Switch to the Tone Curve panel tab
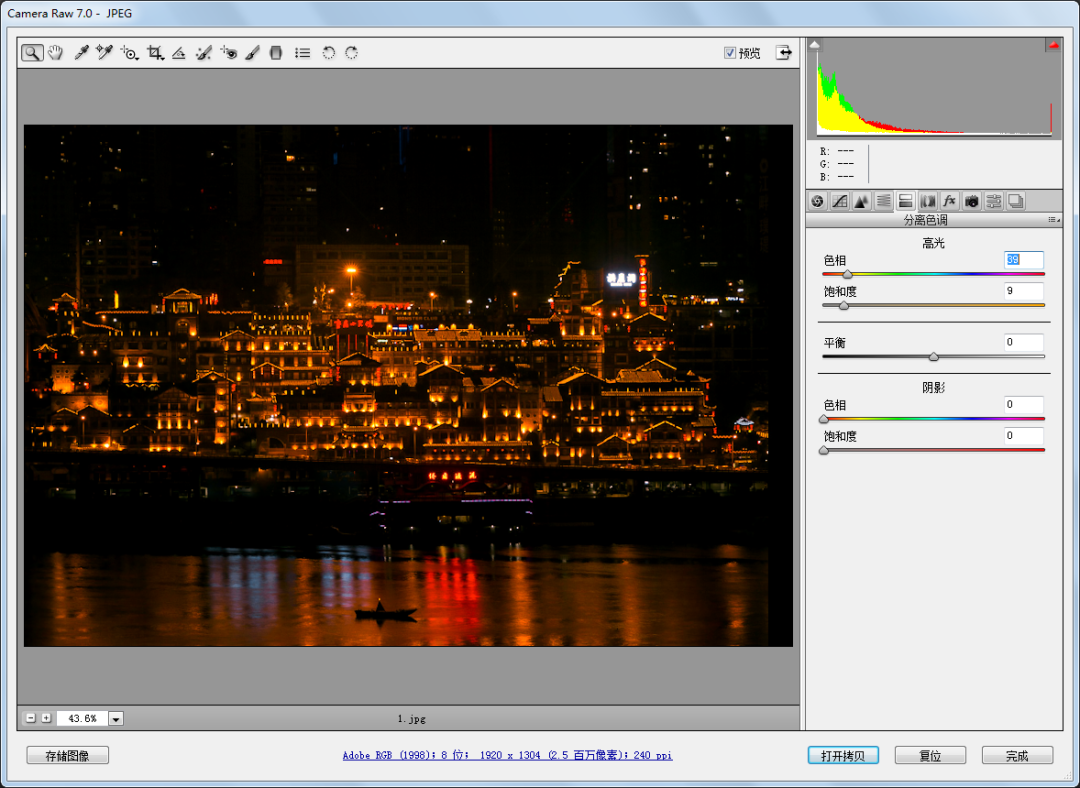This screenshot has width=1080, height=788. pos(840,201)
